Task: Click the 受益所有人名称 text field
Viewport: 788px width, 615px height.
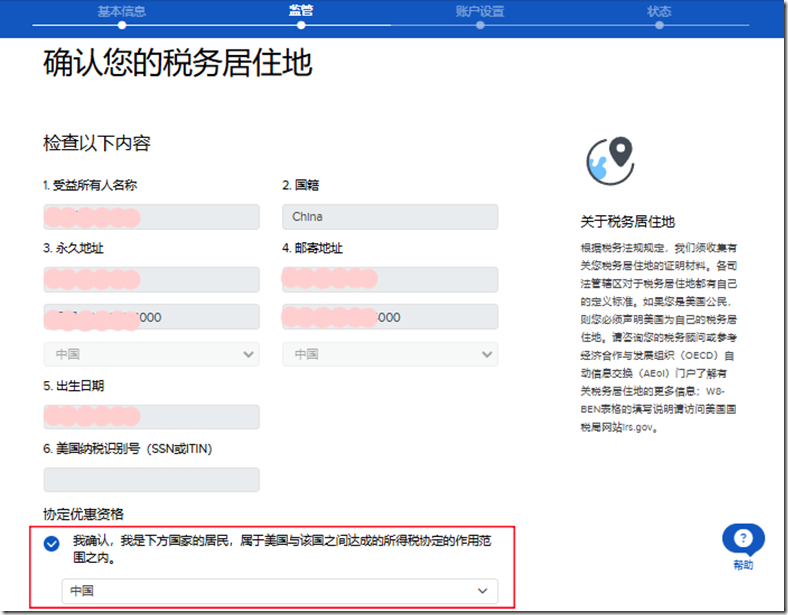Action: point(151,217)
